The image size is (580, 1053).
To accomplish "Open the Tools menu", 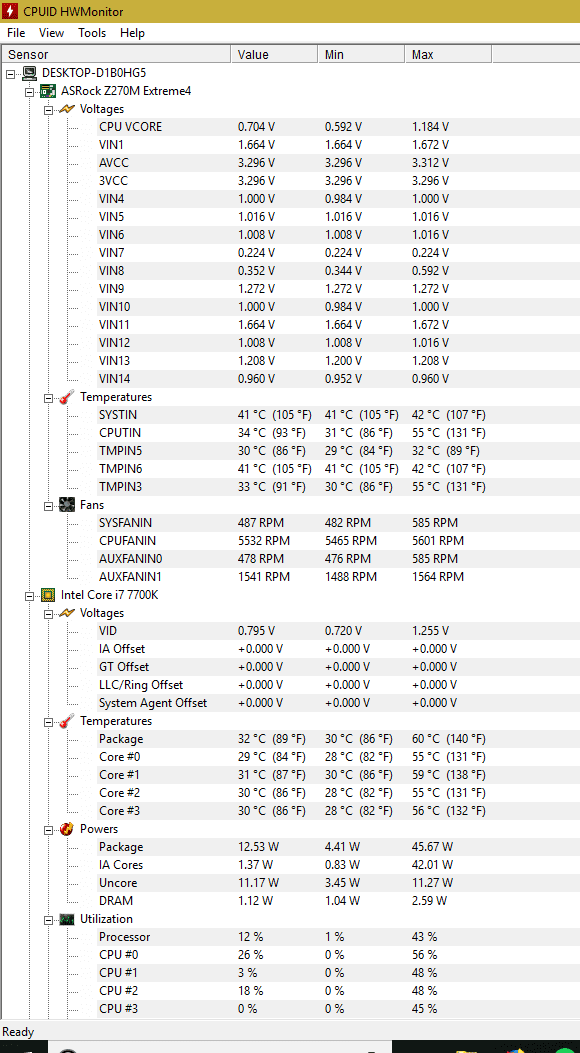I will click(x=92, y=33).
